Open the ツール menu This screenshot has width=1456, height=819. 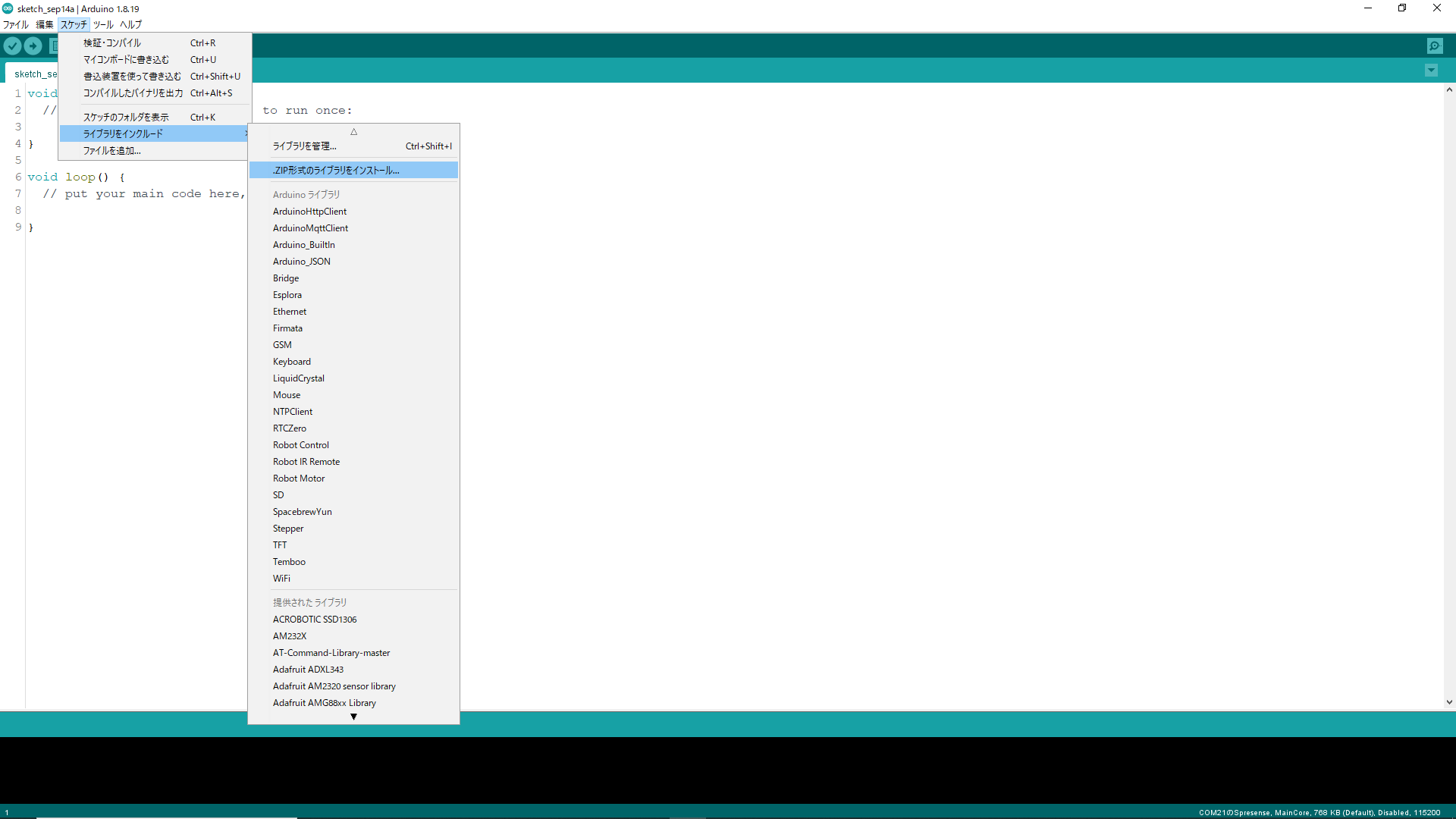103,24
